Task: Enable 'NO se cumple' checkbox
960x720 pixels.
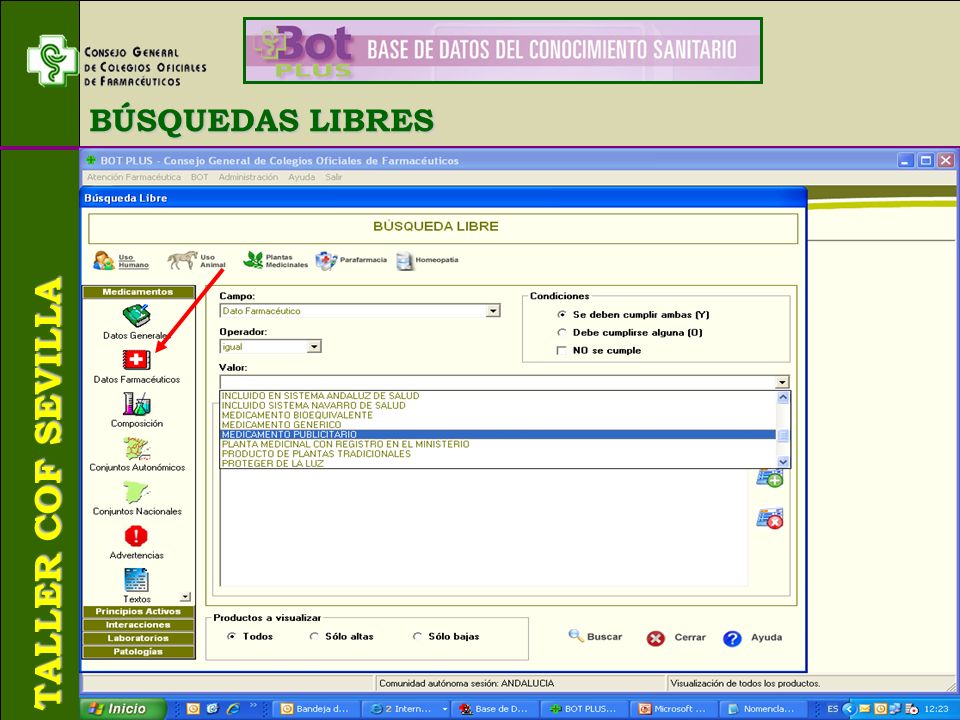Action: coord(561,350)
